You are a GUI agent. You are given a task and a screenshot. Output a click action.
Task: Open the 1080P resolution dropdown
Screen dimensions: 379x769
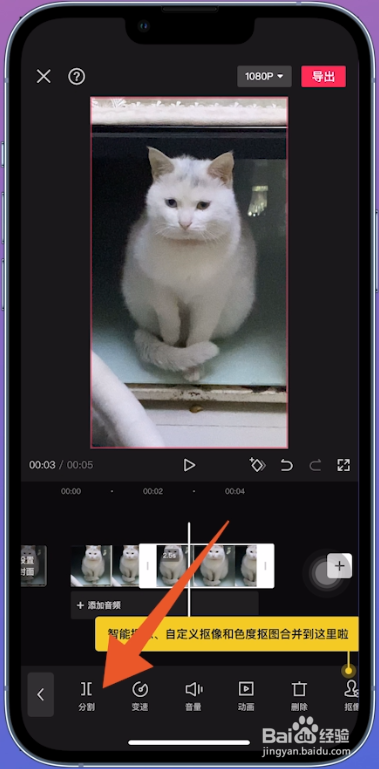(264, 77)
